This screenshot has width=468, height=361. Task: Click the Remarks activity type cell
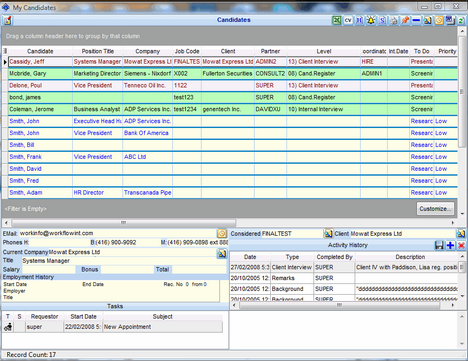tap(292, 278)
